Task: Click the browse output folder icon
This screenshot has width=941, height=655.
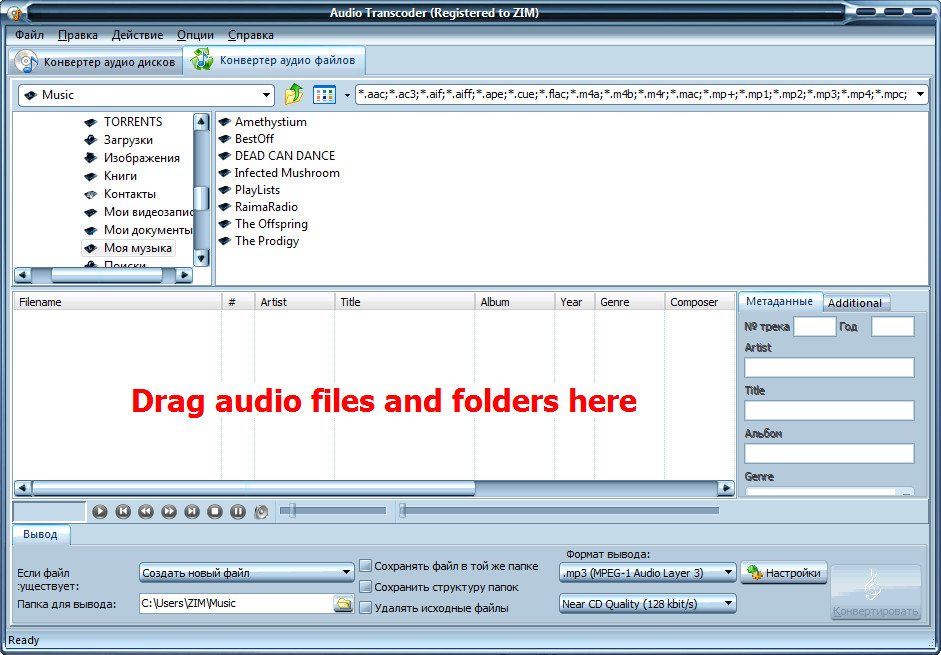Action: (x=343, y=603)
